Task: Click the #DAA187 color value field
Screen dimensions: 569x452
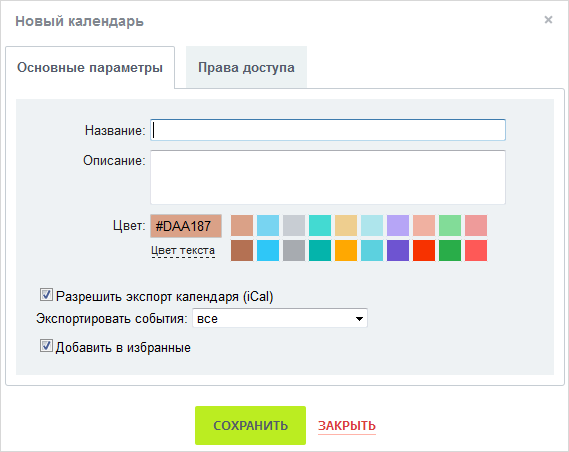Action: (186, 226)
